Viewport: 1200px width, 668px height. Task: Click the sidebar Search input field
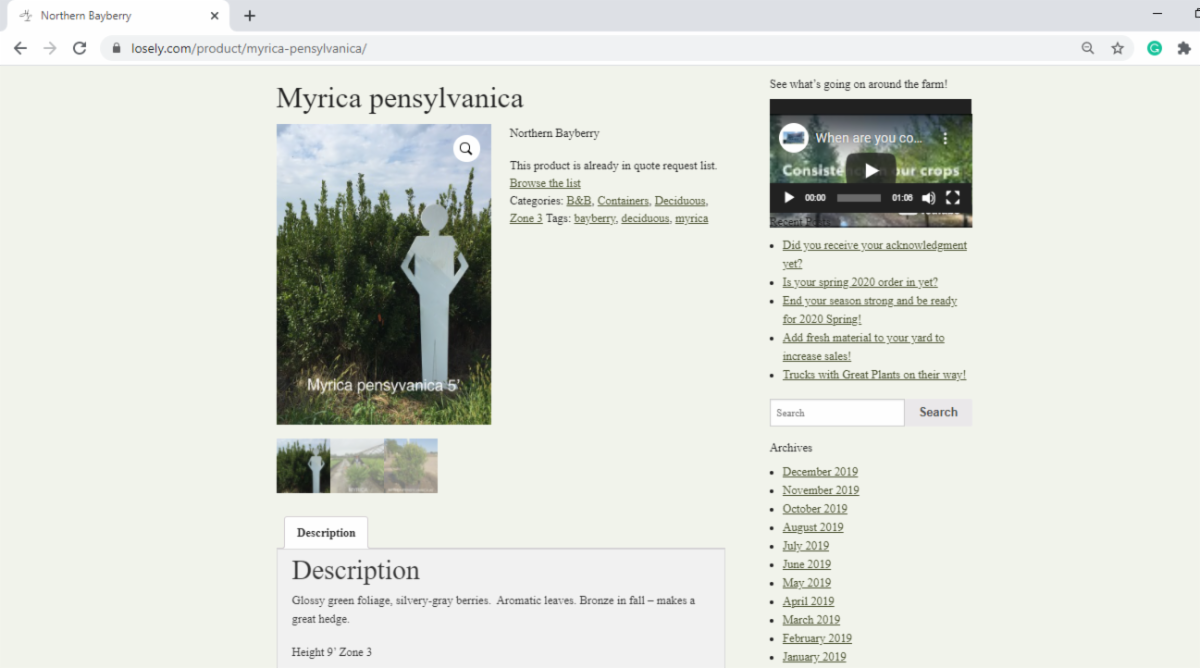point(837,413)
